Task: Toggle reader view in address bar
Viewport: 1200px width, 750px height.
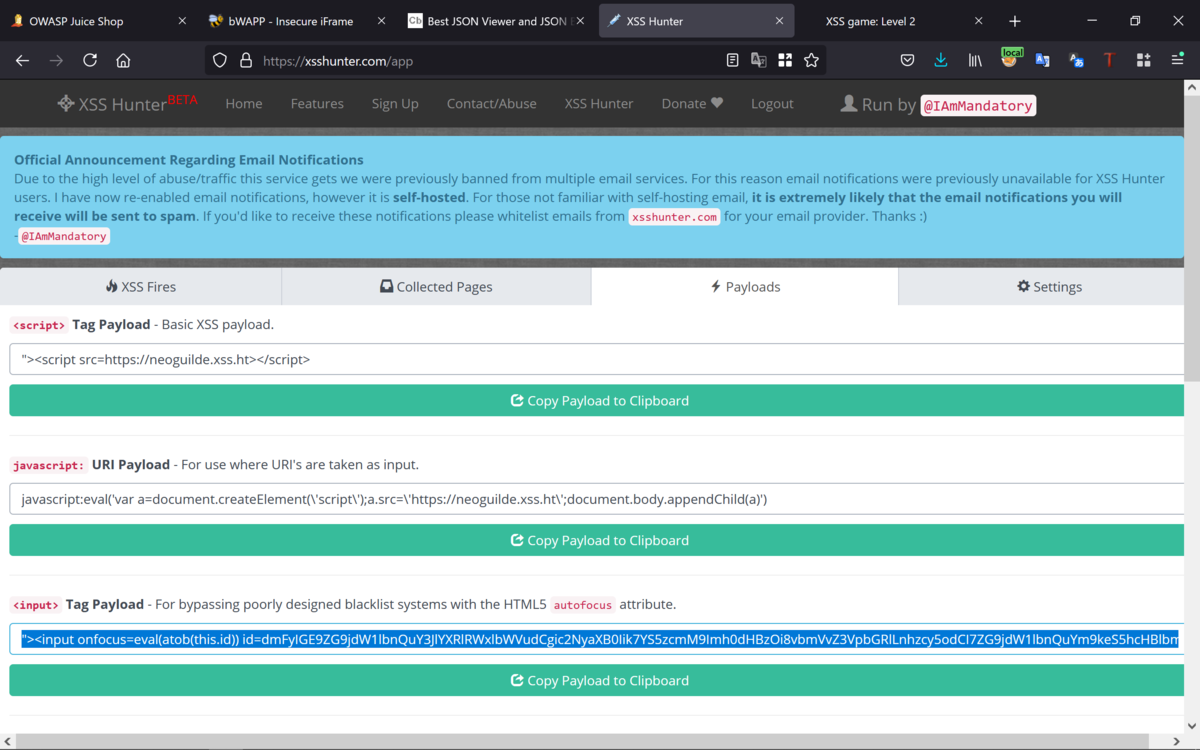Action: click(x=732, y=60)
